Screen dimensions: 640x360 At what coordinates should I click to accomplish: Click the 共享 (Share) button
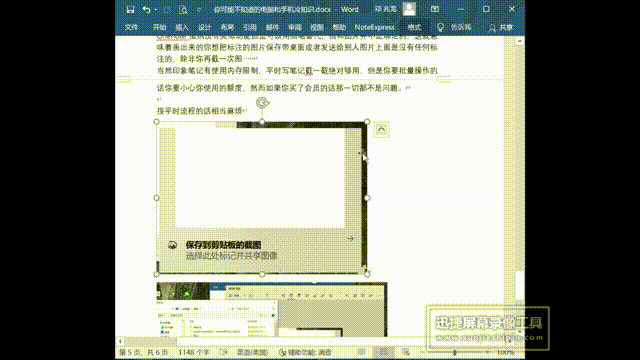click(x=501, y=27)
